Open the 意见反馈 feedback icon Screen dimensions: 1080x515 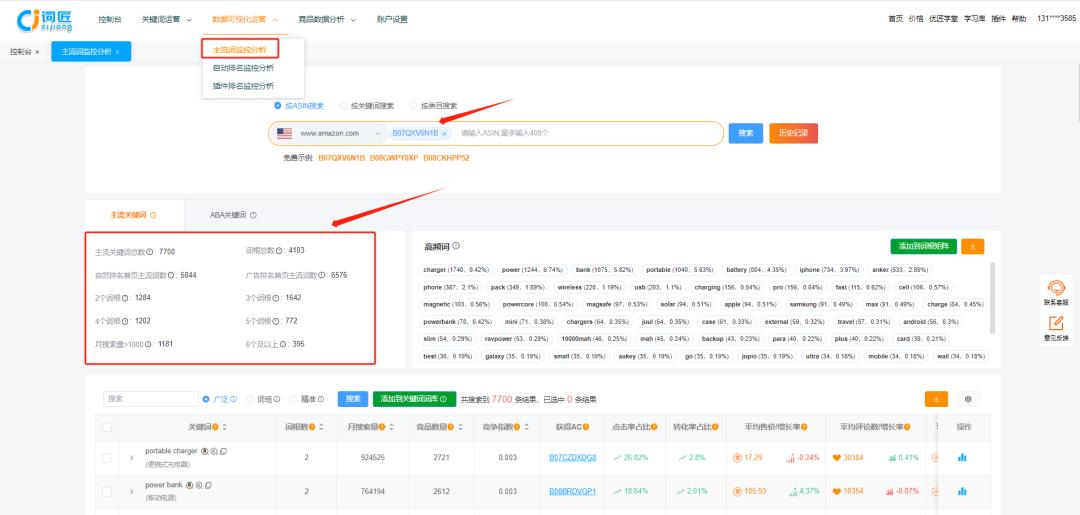tap(1056, 324)
